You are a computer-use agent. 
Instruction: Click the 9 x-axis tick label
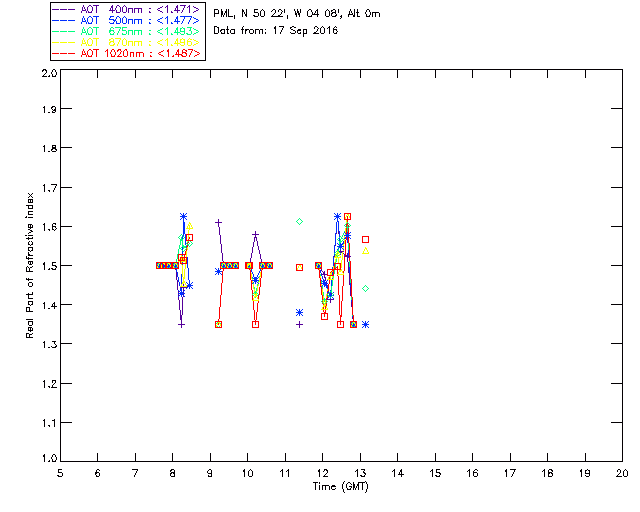tap(210, 473)
